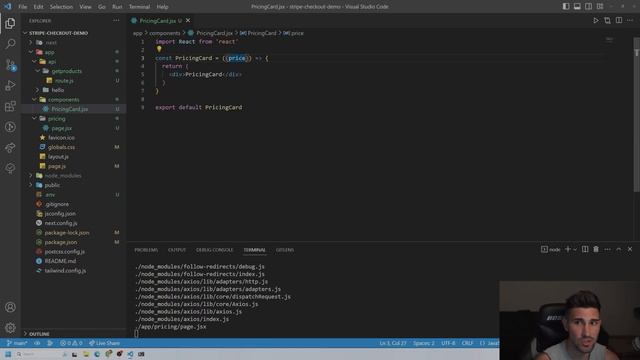Expand the hello folder
640x360 pixels.
coord(38,90)
